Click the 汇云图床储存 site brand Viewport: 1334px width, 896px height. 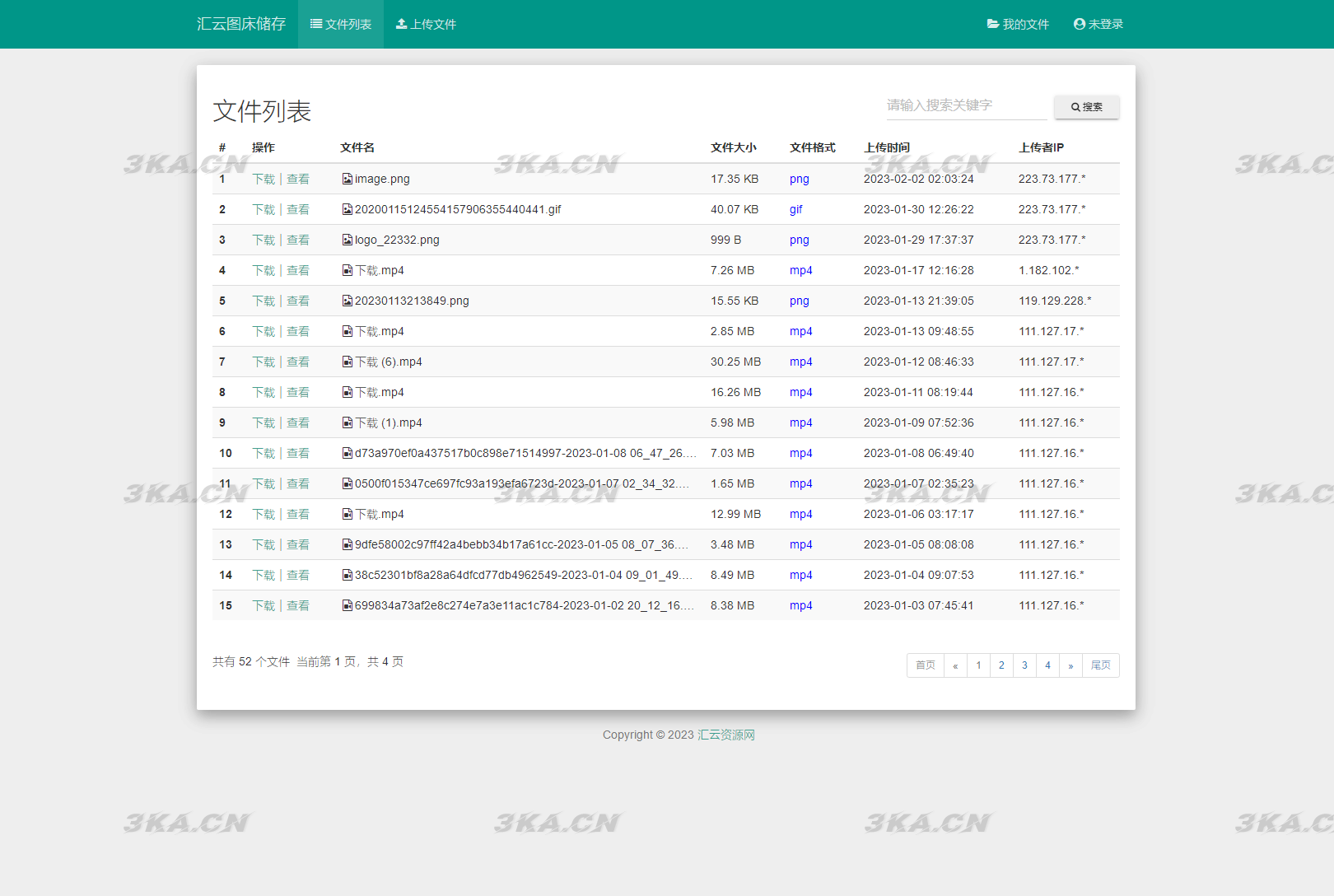click(241, 24)
